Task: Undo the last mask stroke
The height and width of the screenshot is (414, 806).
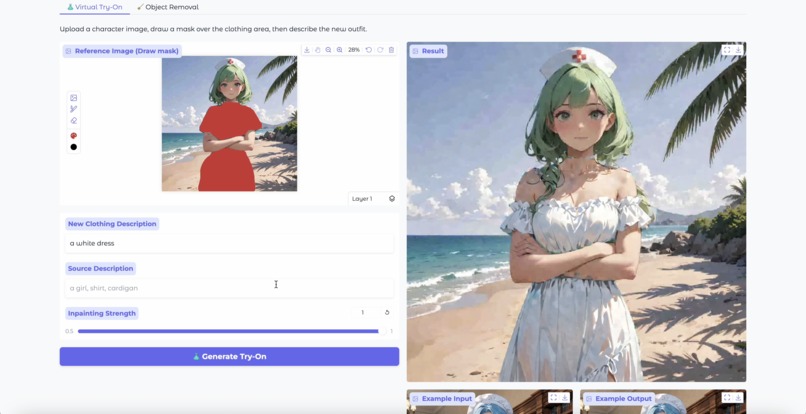Action: point(369,50)
